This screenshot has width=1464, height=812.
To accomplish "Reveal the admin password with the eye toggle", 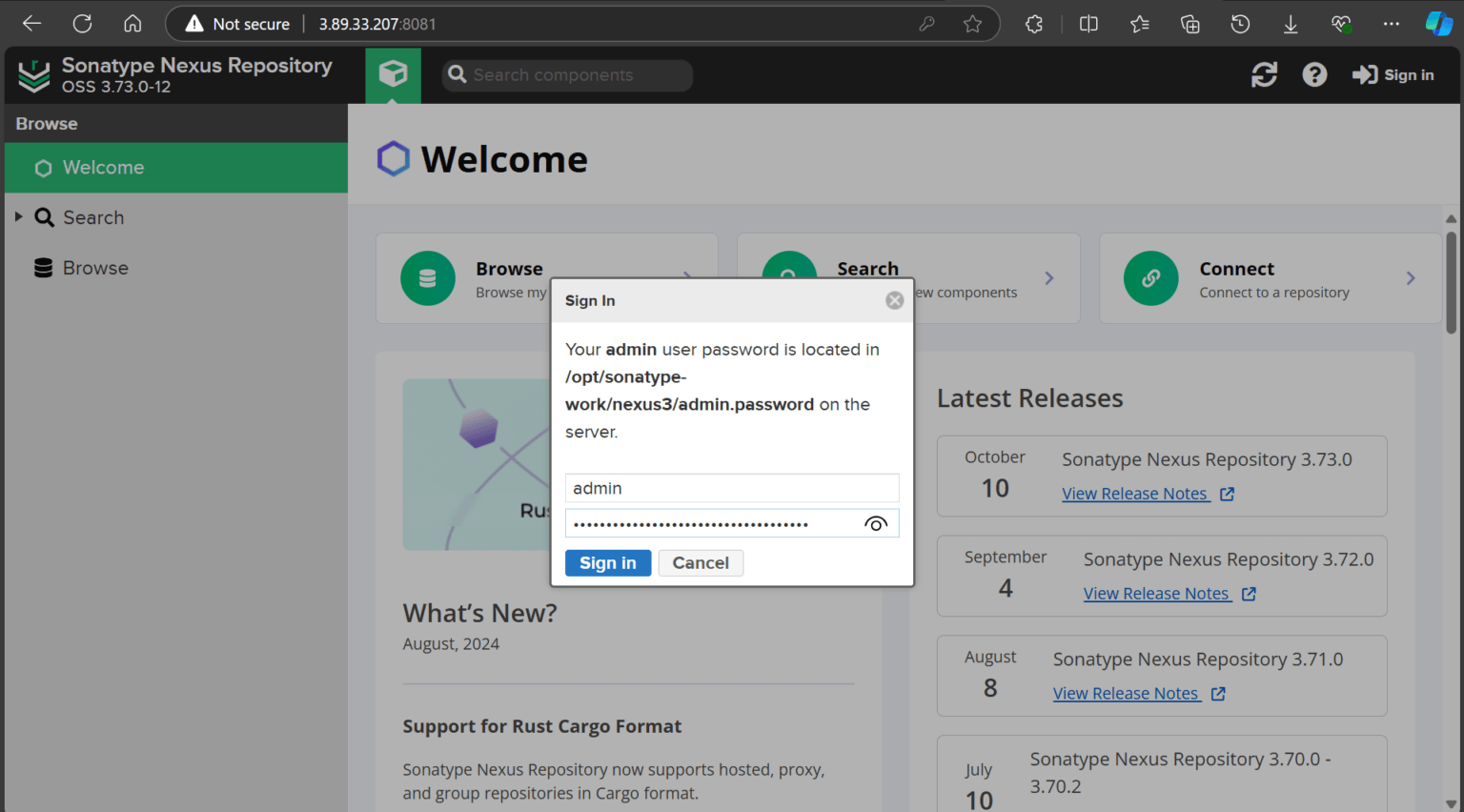I will [875, 523].
